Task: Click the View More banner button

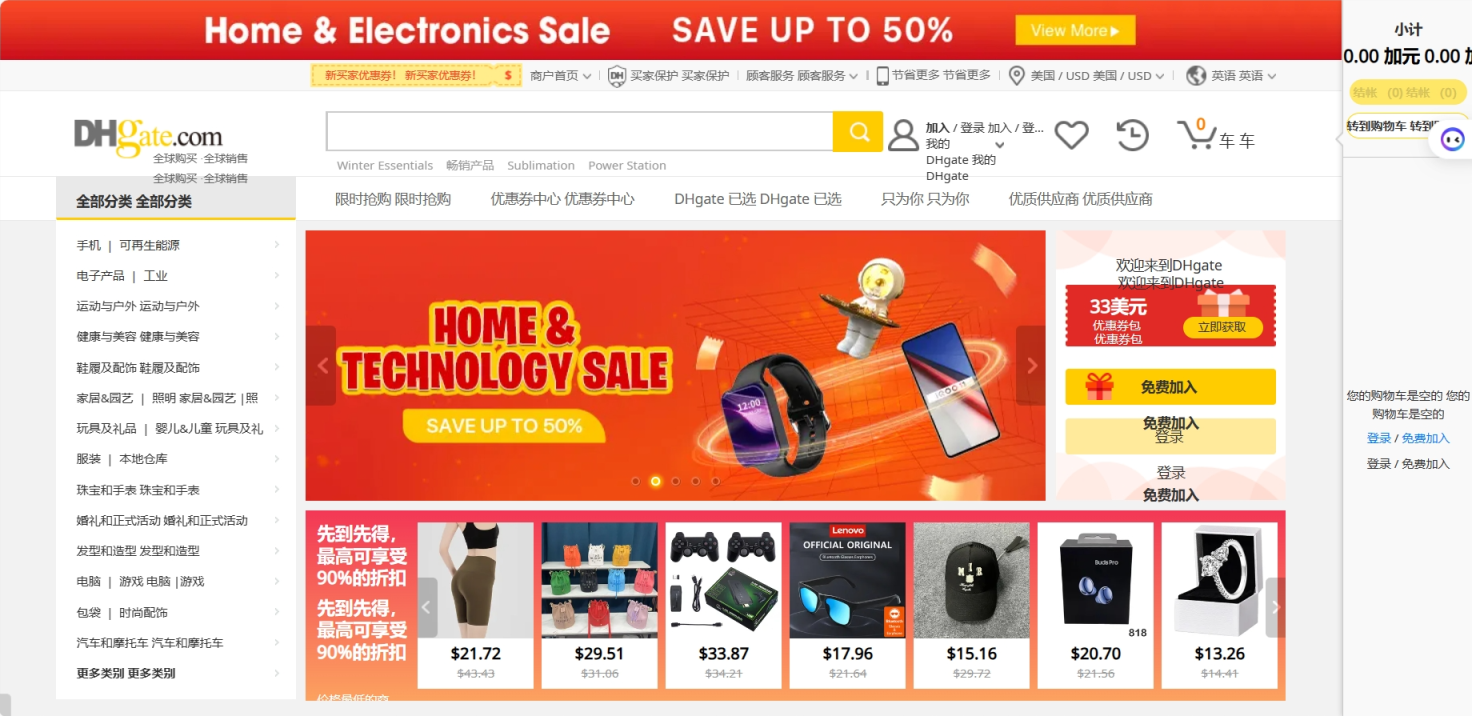Action: [x=1075, y=30]
